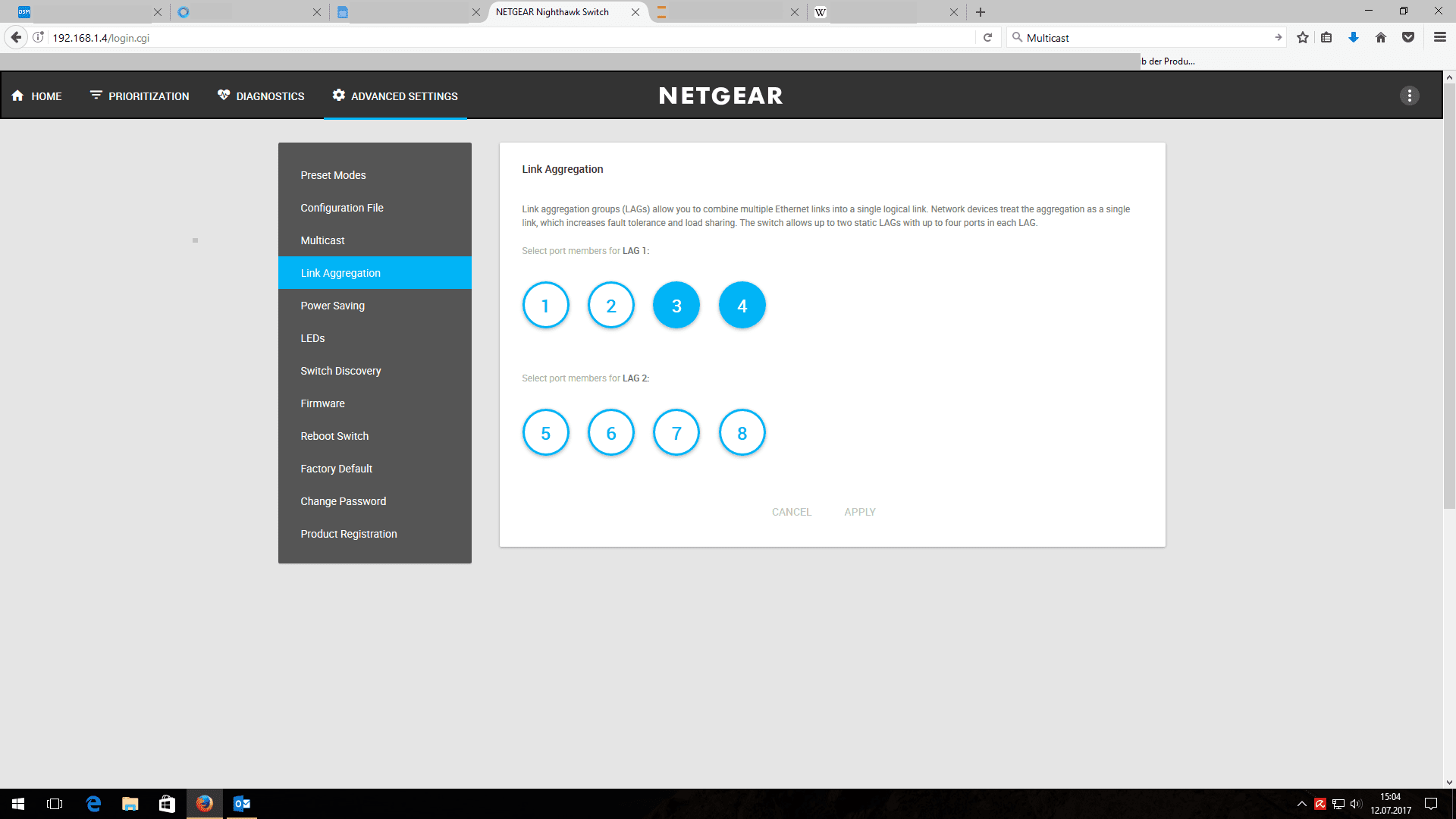Open Task View on the taskbar
Screen dimensions: 1456x819
(55, 804)
